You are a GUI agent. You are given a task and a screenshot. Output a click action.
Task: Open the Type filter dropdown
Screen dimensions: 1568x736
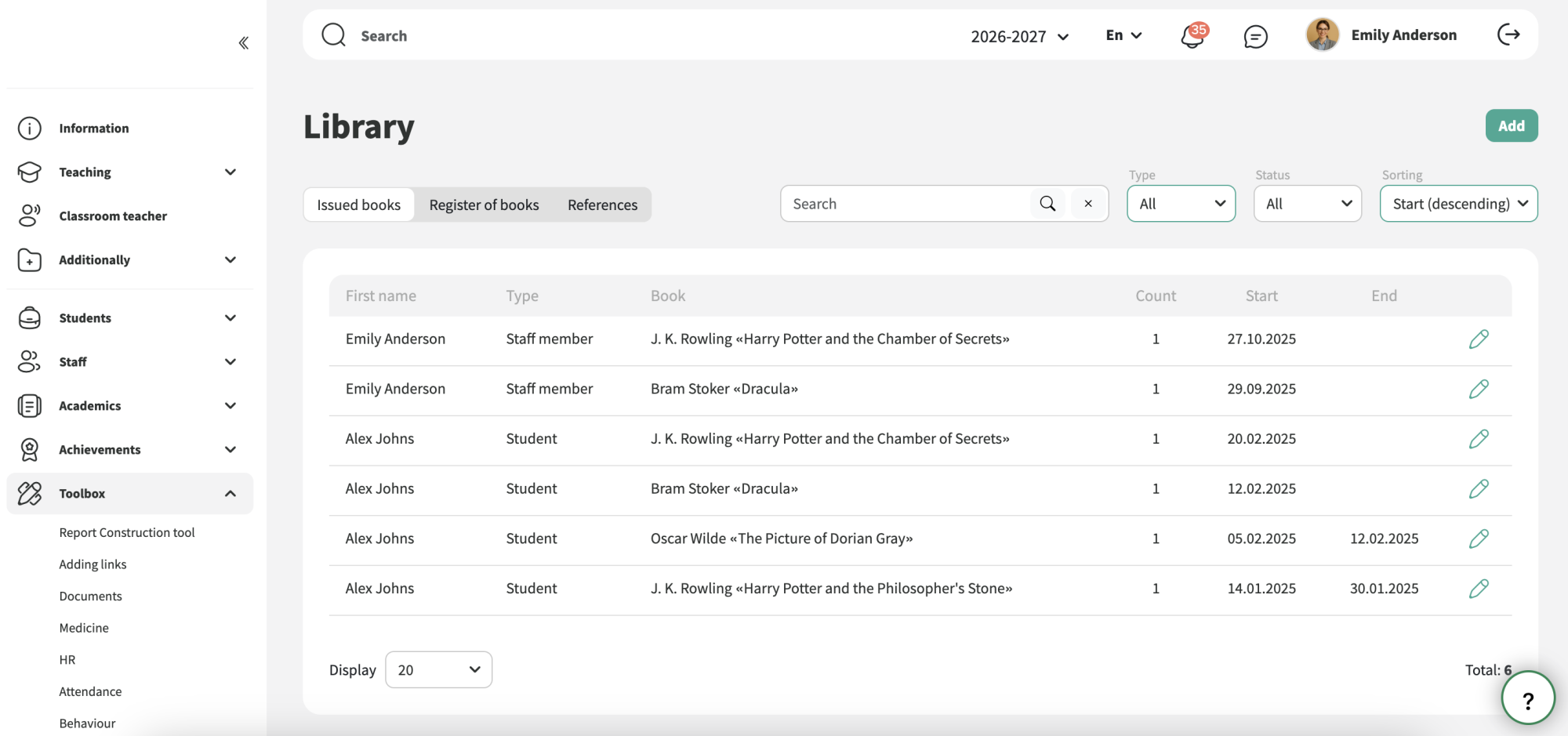point(1181,204)
